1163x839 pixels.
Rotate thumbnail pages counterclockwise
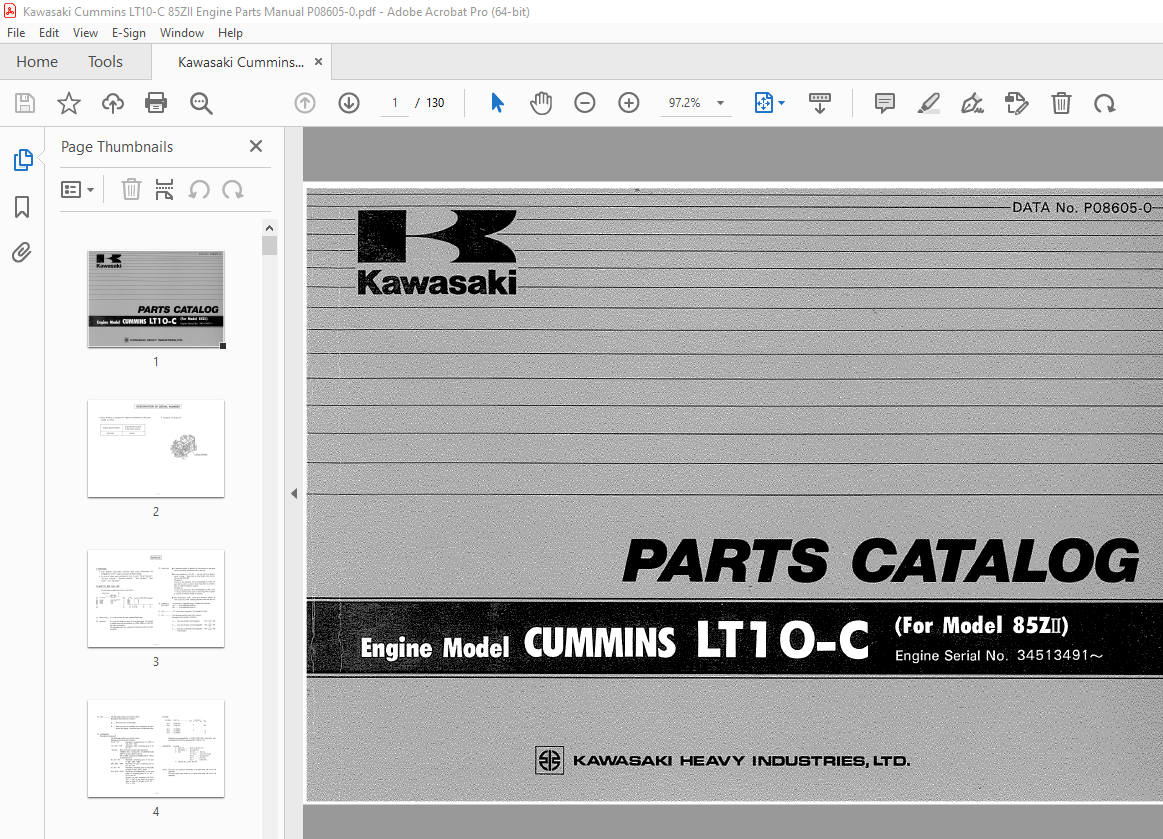click(199, 190)
